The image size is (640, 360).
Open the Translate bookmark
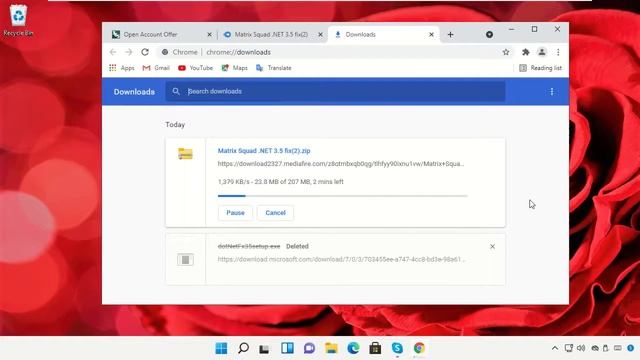coord(273,68)
